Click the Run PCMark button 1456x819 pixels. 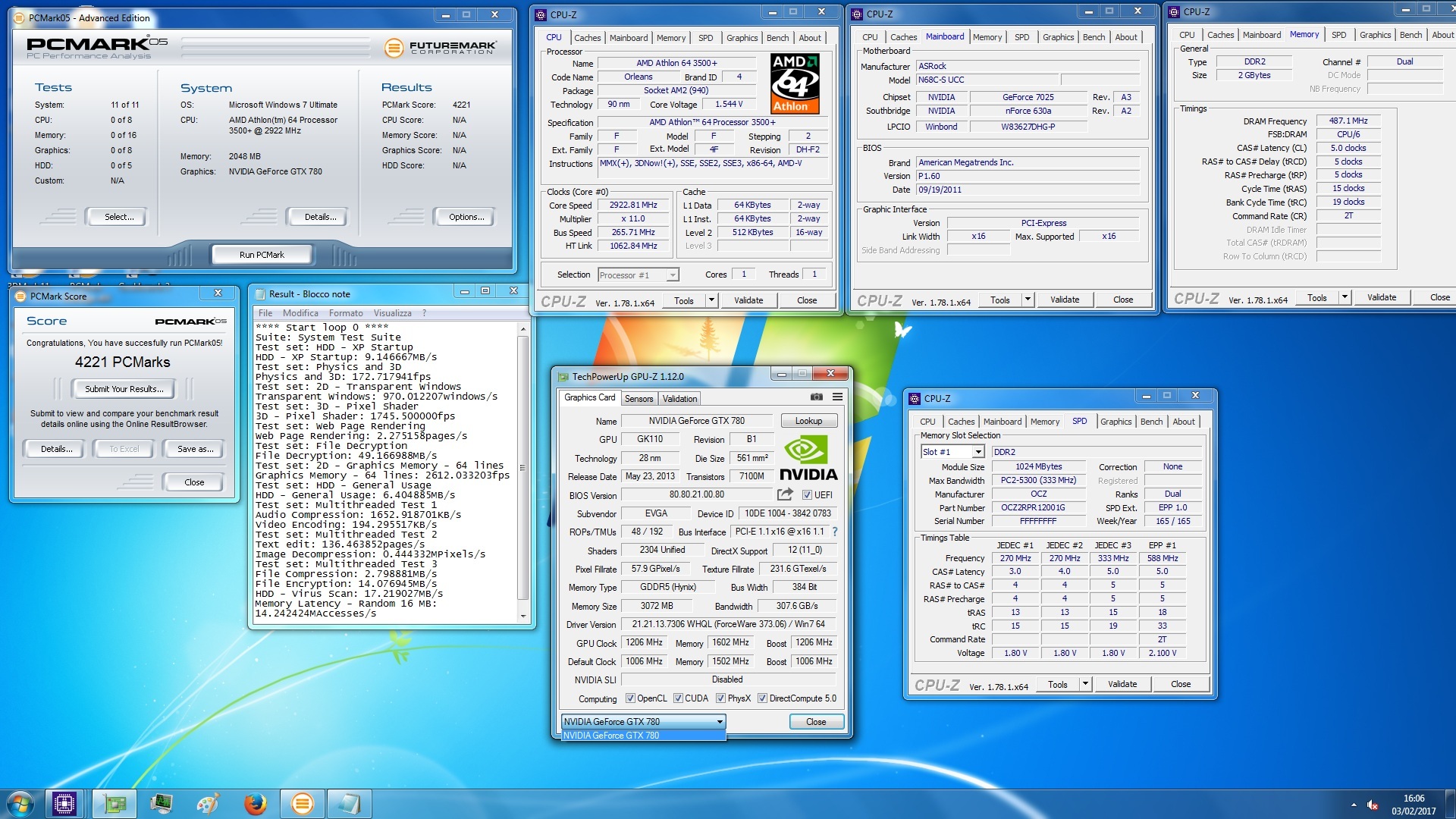[262, 255]
